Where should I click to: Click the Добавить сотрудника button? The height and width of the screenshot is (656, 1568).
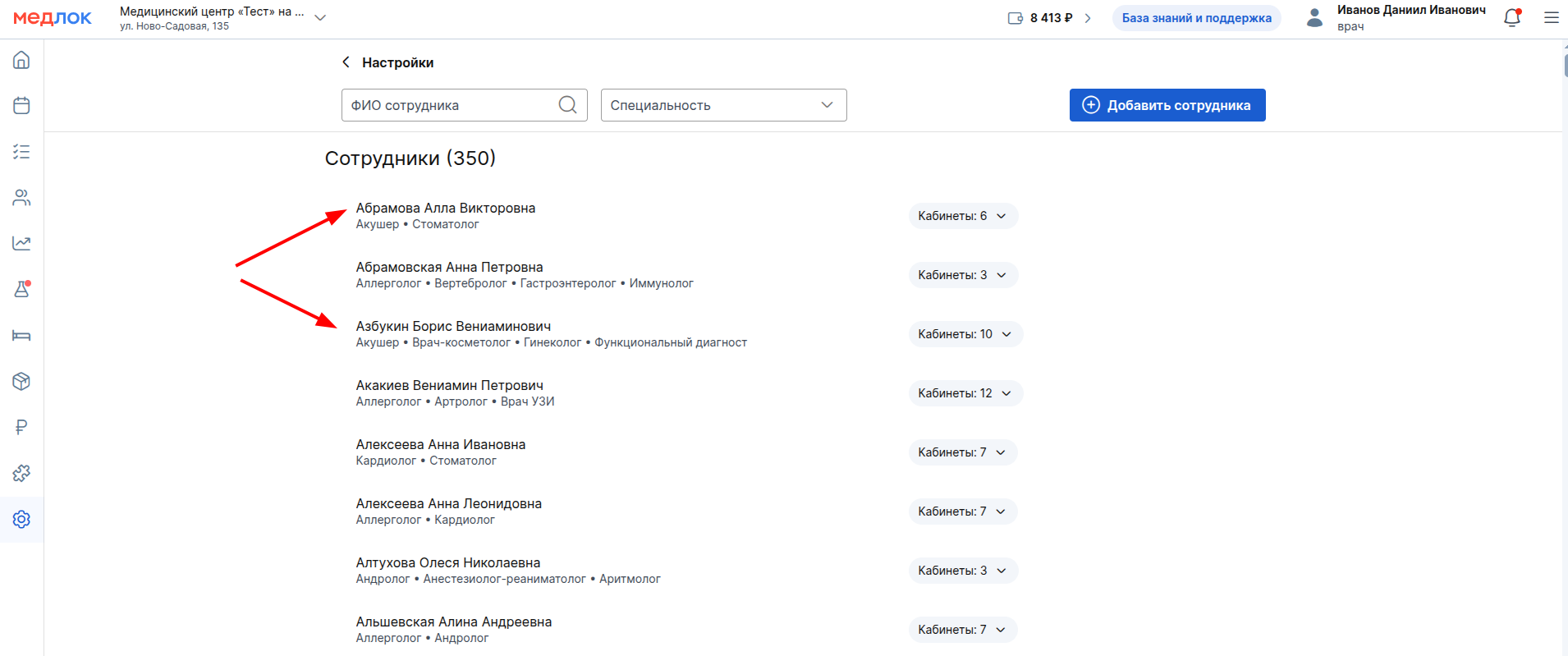tap(1167, 105)
